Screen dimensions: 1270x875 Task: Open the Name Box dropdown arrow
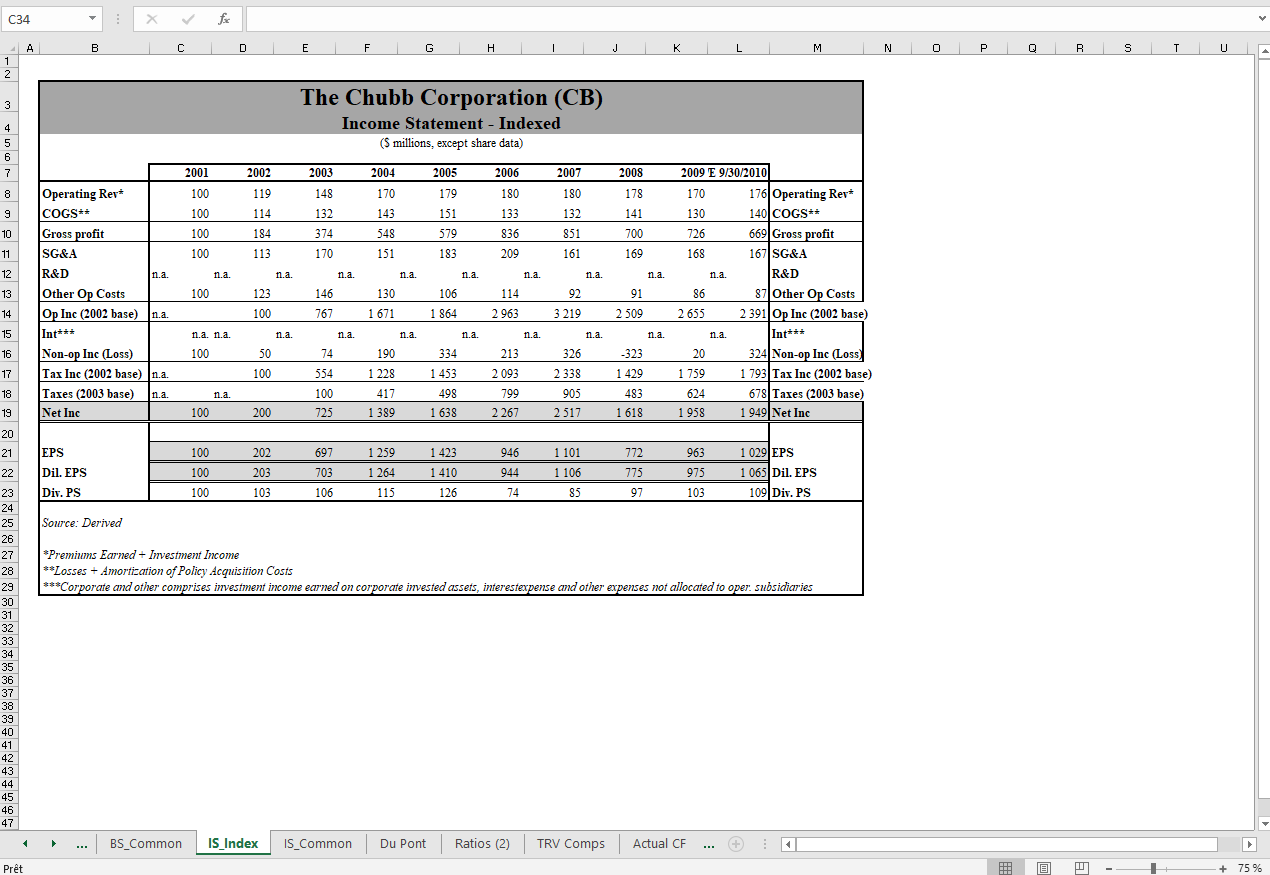coord(92,19)
